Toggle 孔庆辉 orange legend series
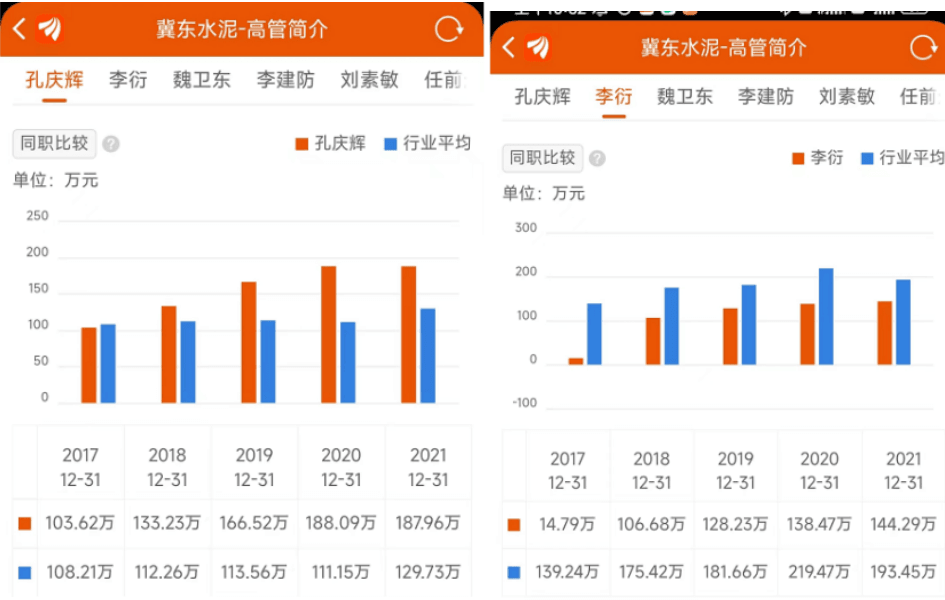 pyautogui.click(x=330, y=144)
